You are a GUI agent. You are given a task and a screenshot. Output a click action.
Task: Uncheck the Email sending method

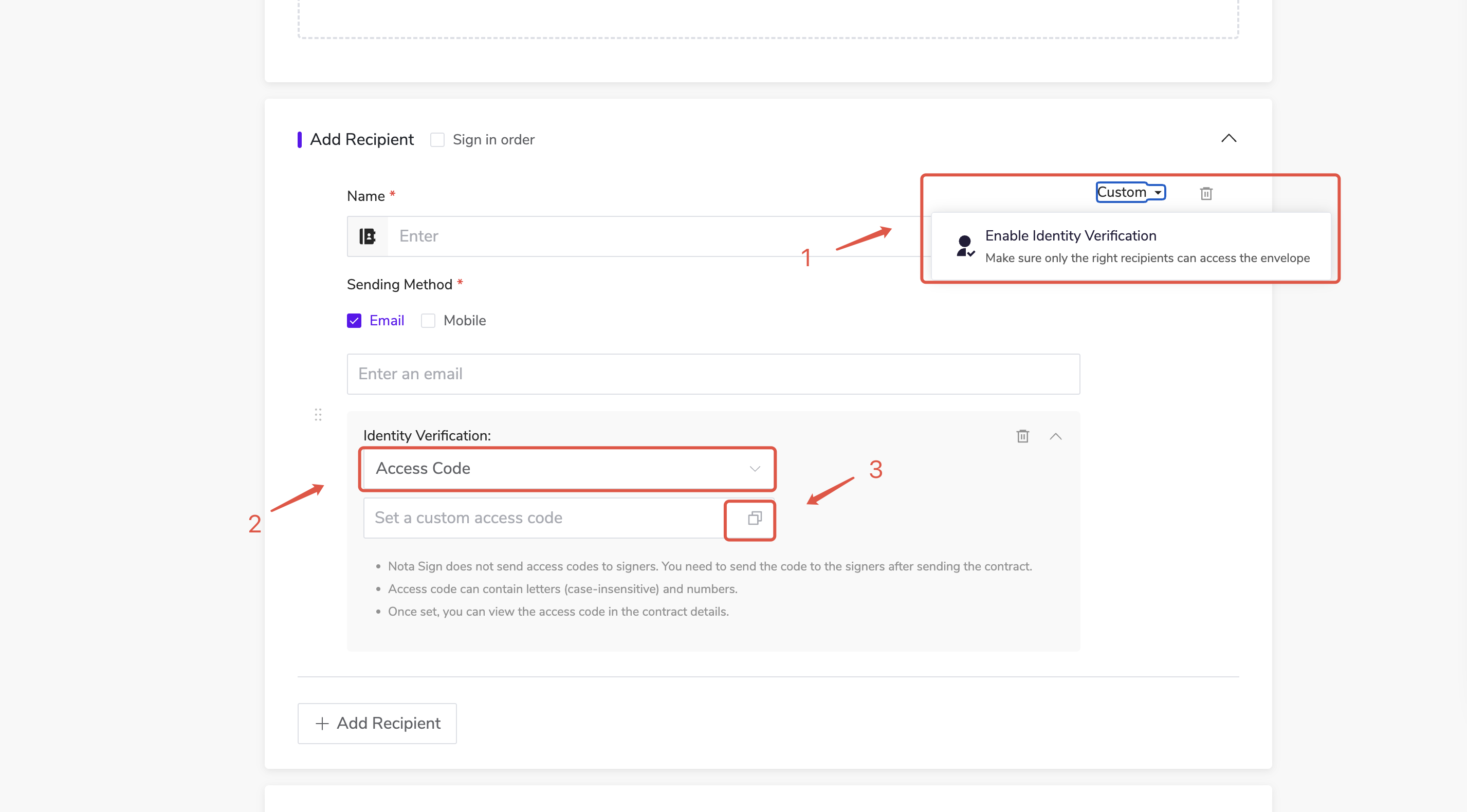(x=354, y=321)
